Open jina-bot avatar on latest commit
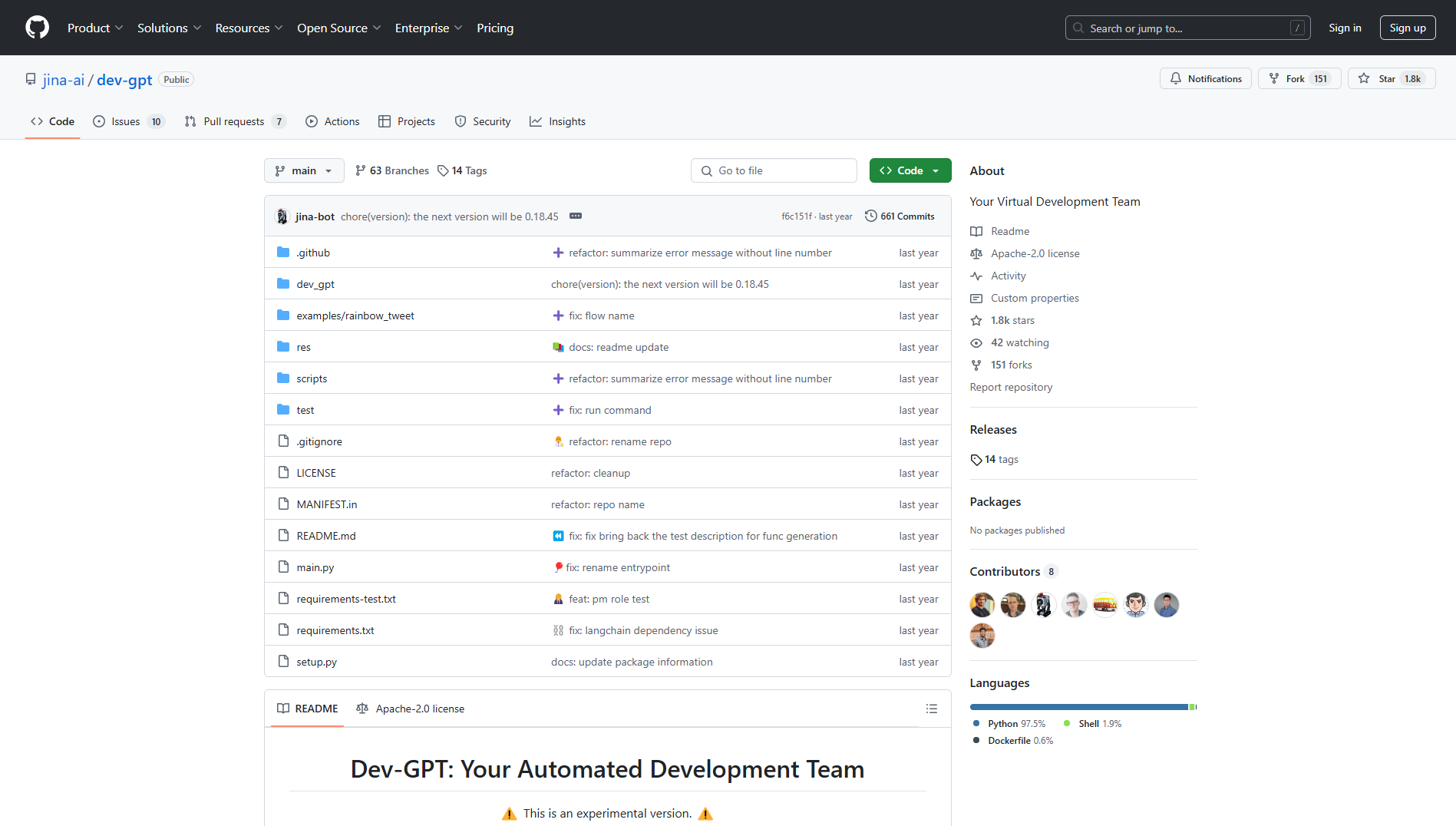Viewport: 1456px width, 826px height. coord(282,216)
